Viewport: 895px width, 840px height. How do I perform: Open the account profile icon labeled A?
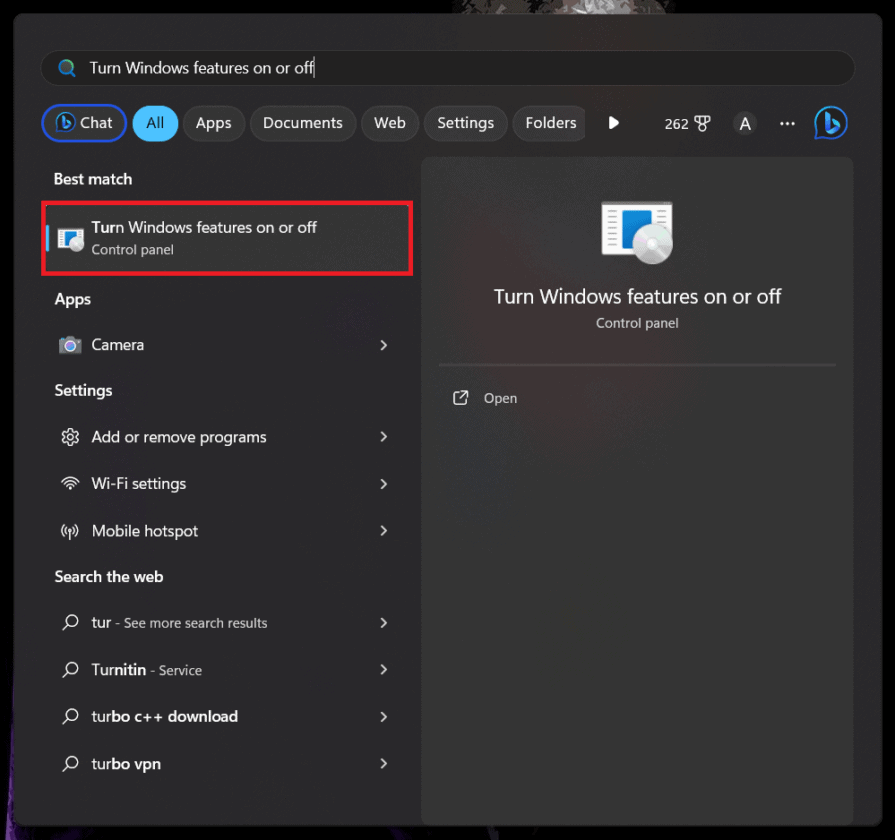click(x=745, y=123)
